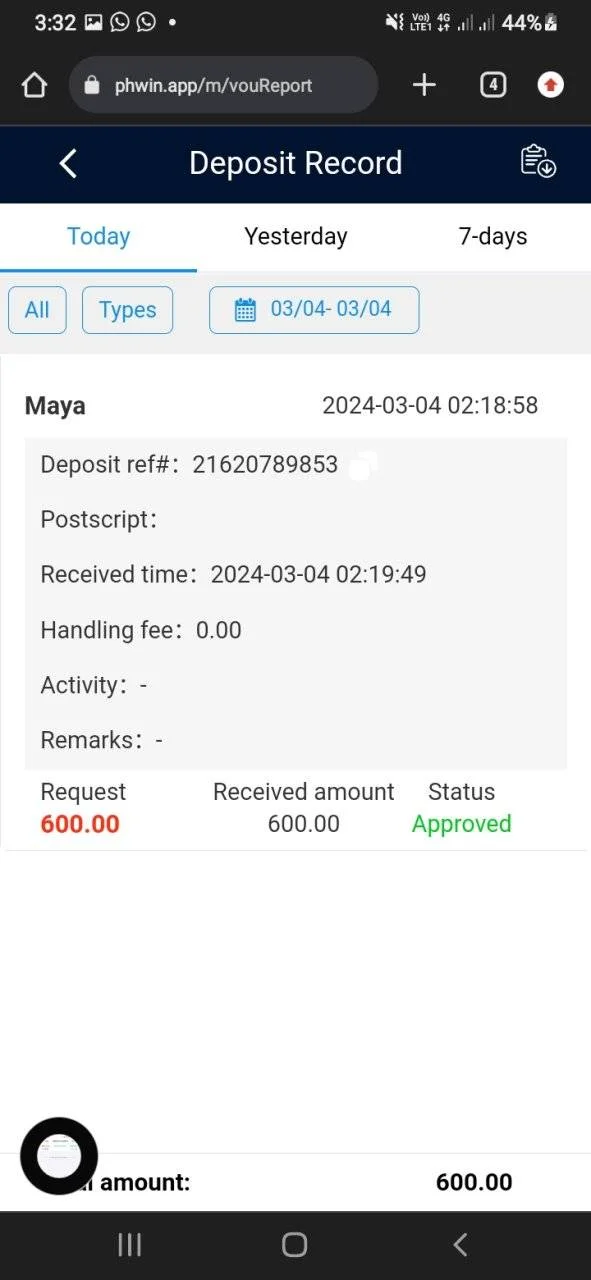Screen dimensions: 591x1280
Task: Open the tab switcher showing 4 tabs
Action: point(492,85)
